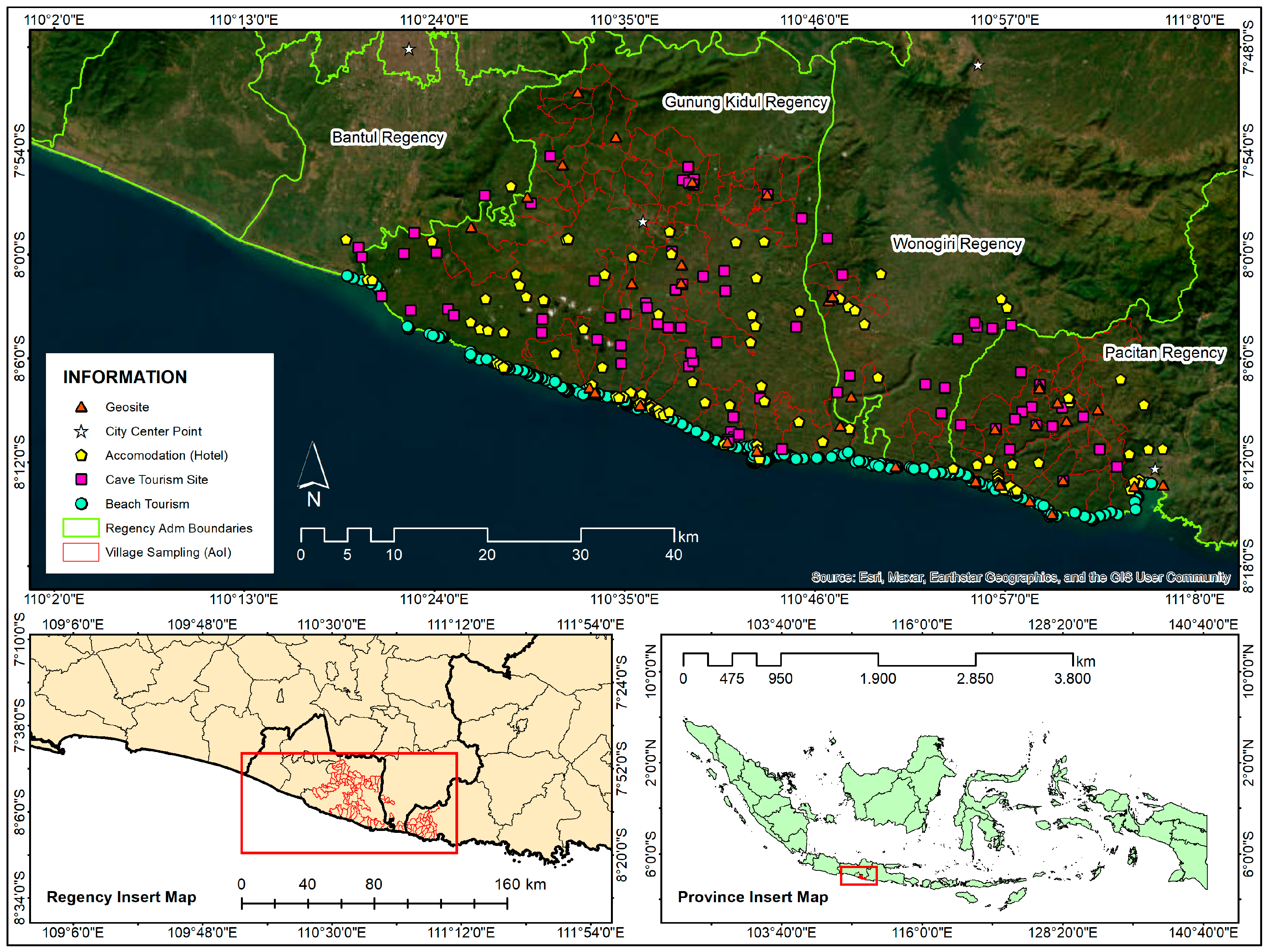This screenshot has height=952, width=1269.
Task: Click the red extent box in Province Insert Map
Action: pyautogui.click(x=859, y=876)
